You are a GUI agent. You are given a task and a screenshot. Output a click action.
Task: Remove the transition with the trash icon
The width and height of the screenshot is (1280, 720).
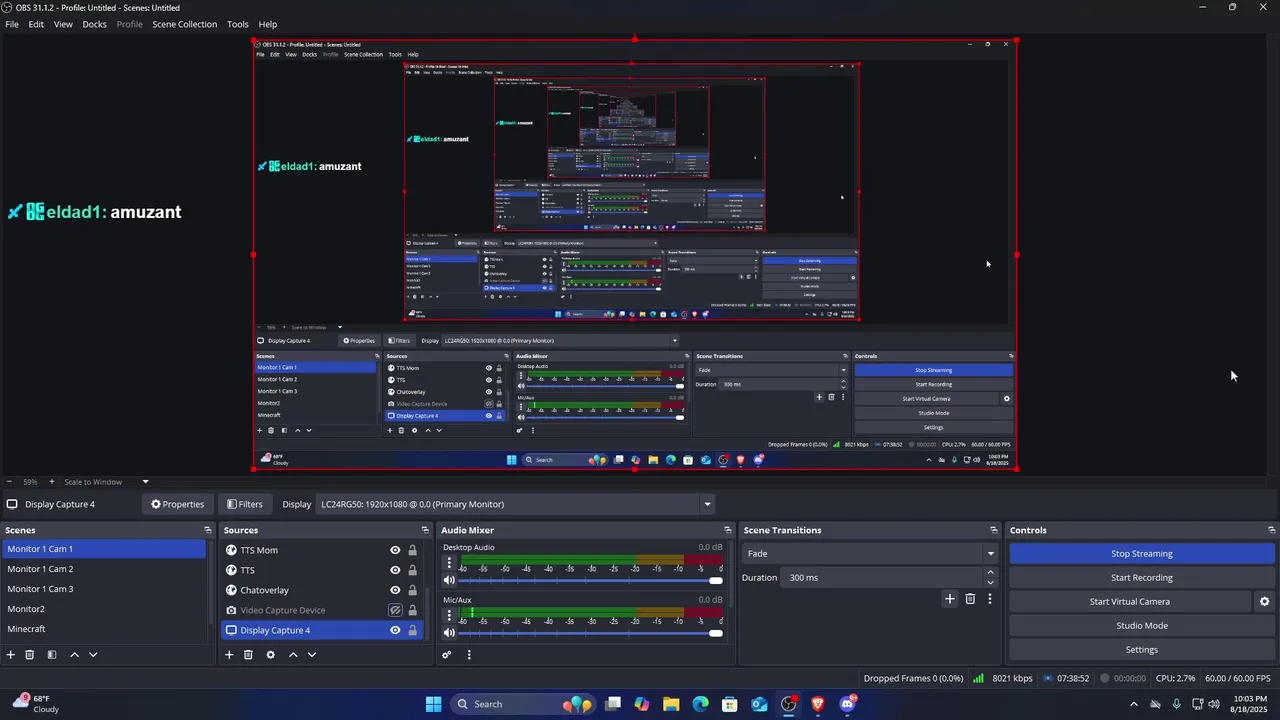[970, 599]
